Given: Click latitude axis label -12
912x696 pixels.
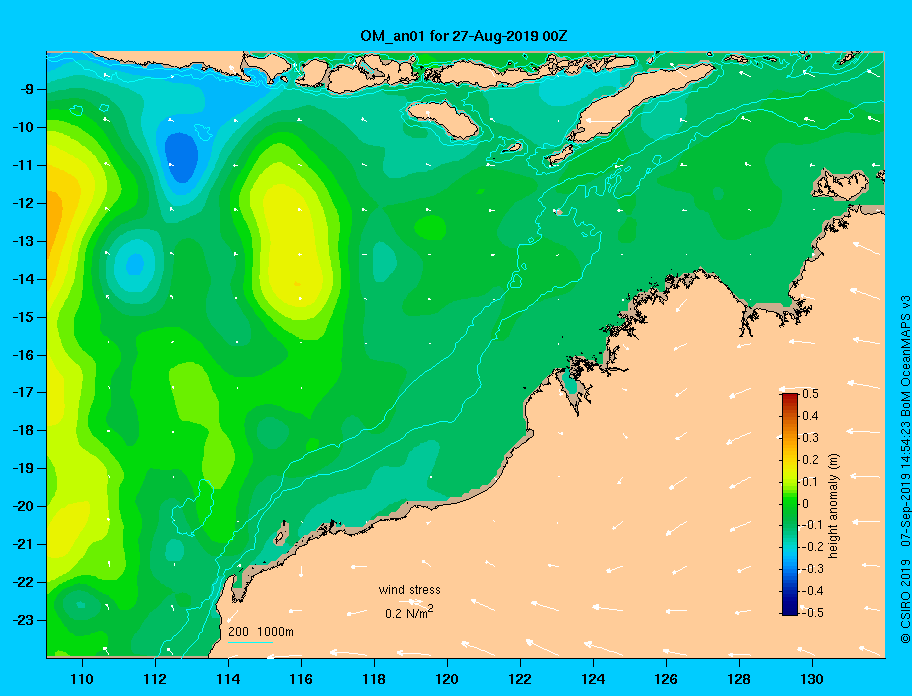Looking at the screenshot, I should [x=23, y=204].
